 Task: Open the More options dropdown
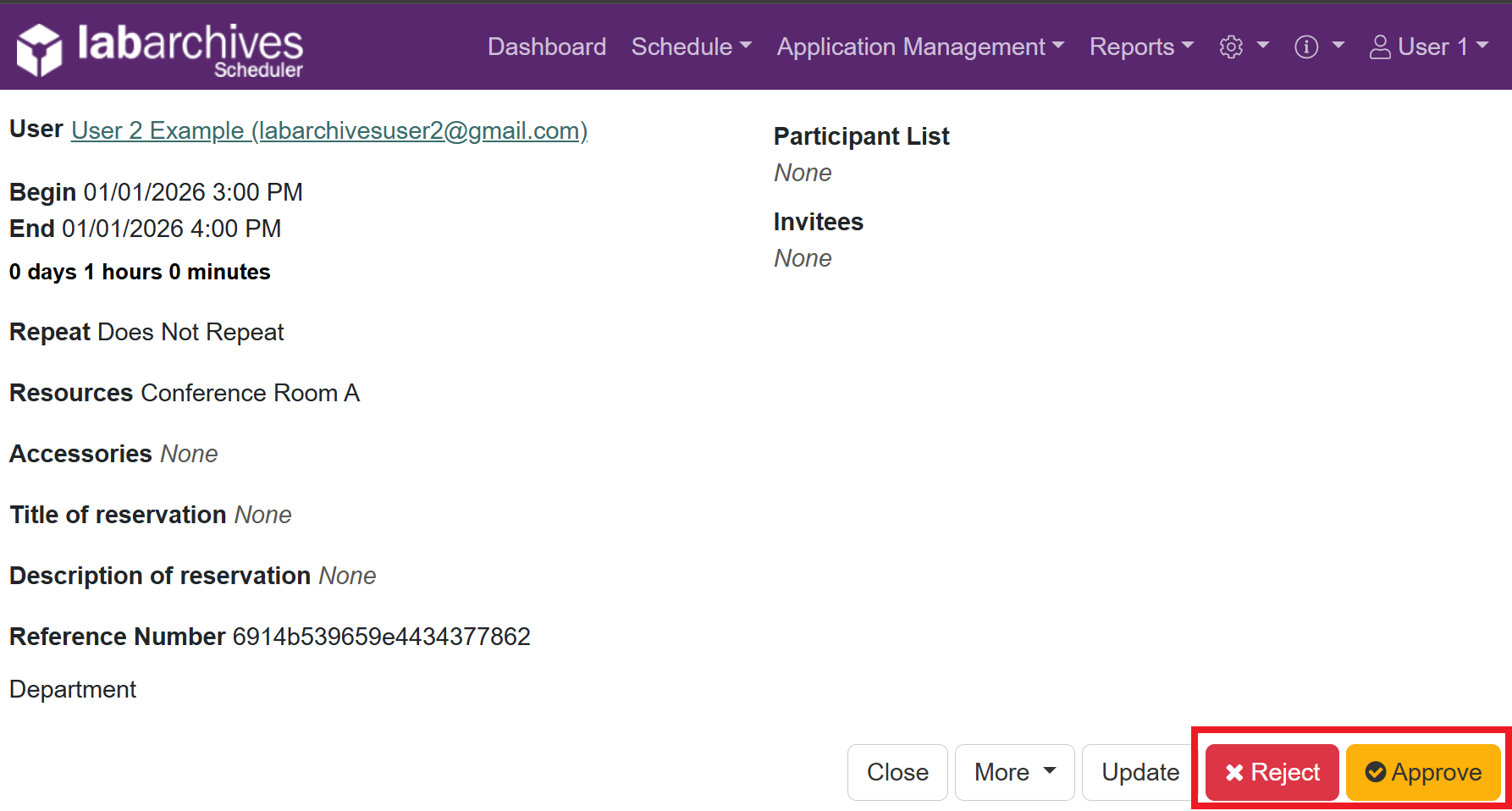click(x=1013, y=771)
